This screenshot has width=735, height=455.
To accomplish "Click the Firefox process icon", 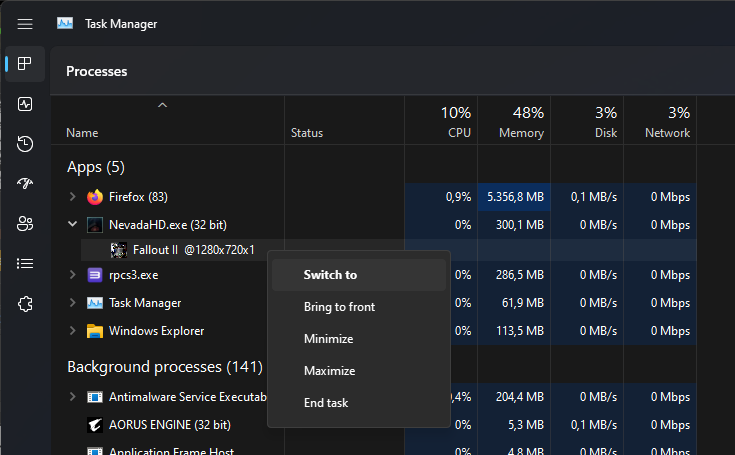I will 95,197.
